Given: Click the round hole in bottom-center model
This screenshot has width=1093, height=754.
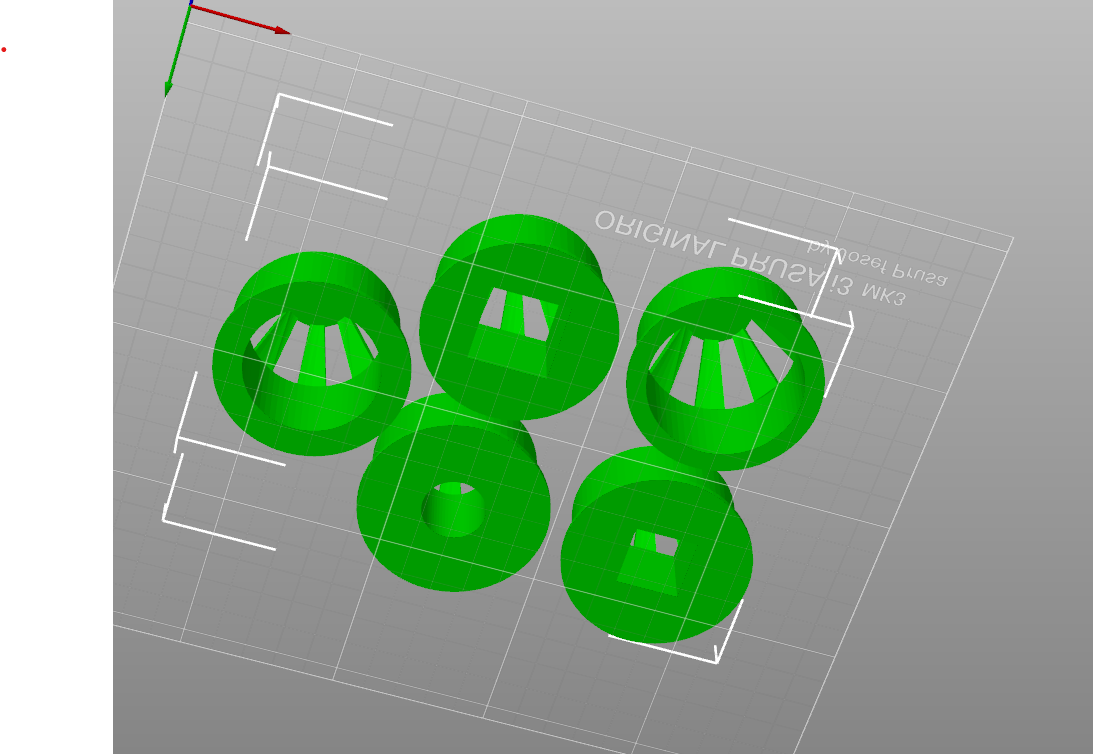Looking at the screenshot, I should (x=453, y=508).
